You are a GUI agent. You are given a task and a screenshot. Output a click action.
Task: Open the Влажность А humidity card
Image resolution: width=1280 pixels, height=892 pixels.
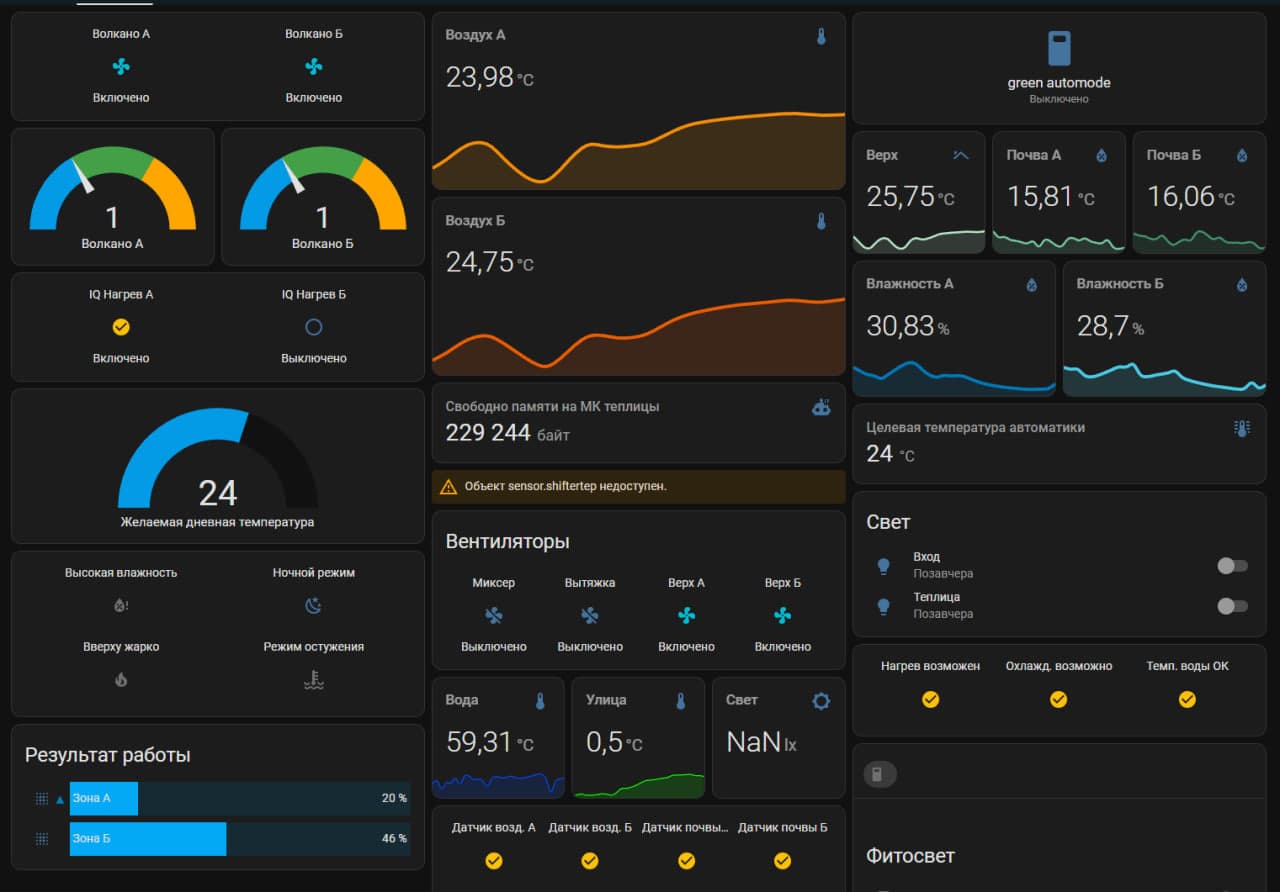point(953,328)
